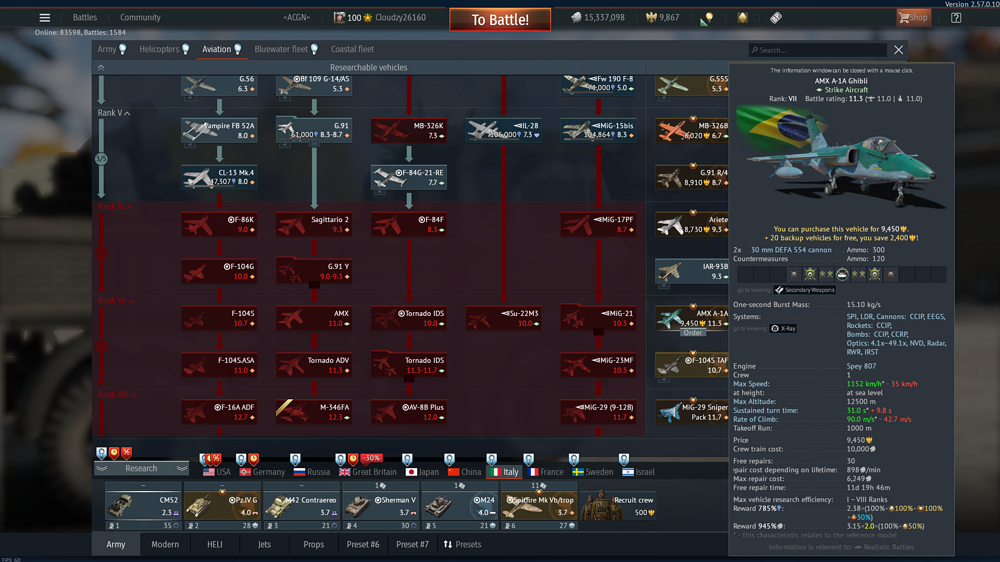Switch to Preset #6
Viewport: 1000px width, 562px height.
point(363,545)
